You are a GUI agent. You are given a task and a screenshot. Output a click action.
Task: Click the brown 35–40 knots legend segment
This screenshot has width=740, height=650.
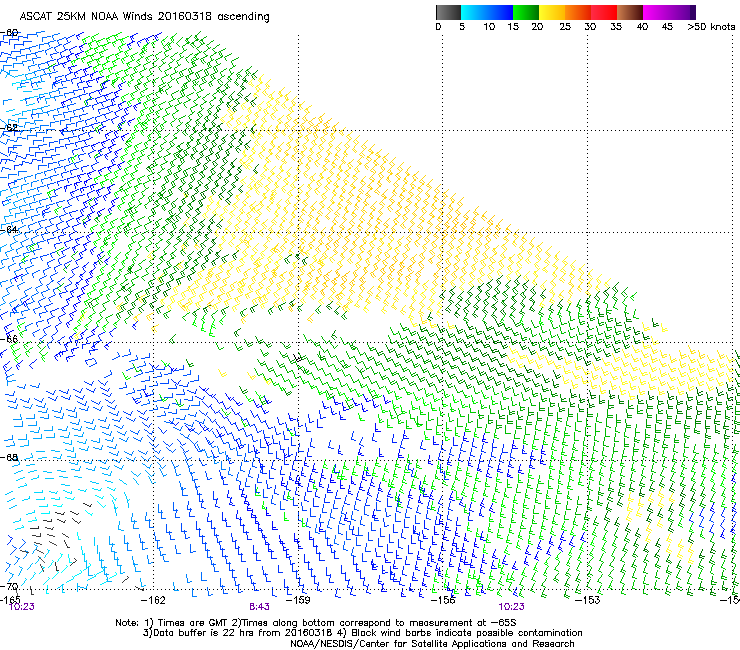(630, 12)
